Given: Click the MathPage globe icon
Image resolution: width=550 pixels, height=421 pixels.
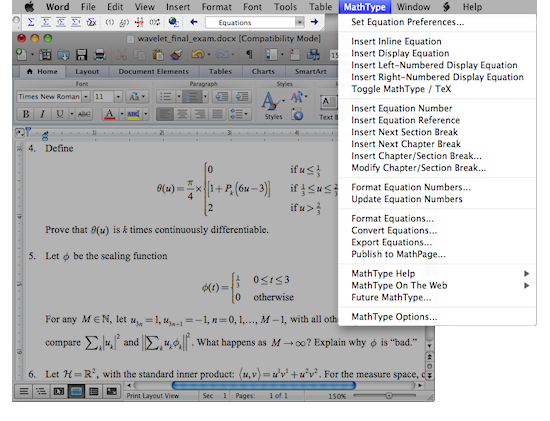Looking at the screenshot, I should [174, 22].
